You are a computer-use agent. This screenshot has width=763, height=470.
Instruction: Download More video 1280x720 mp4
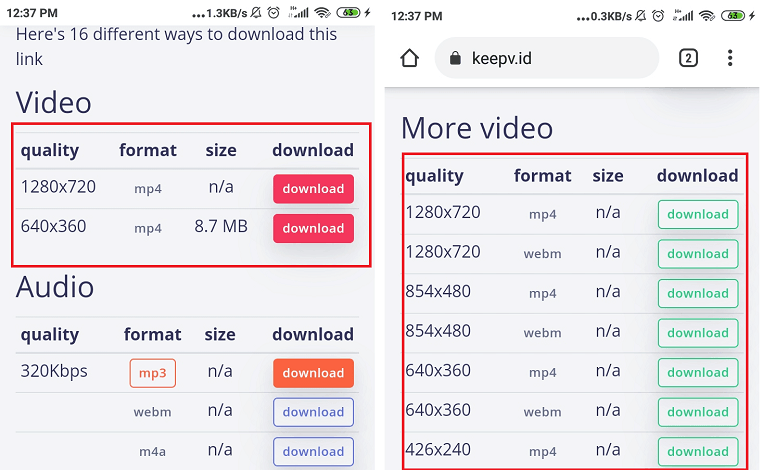[x=698, y=215]
